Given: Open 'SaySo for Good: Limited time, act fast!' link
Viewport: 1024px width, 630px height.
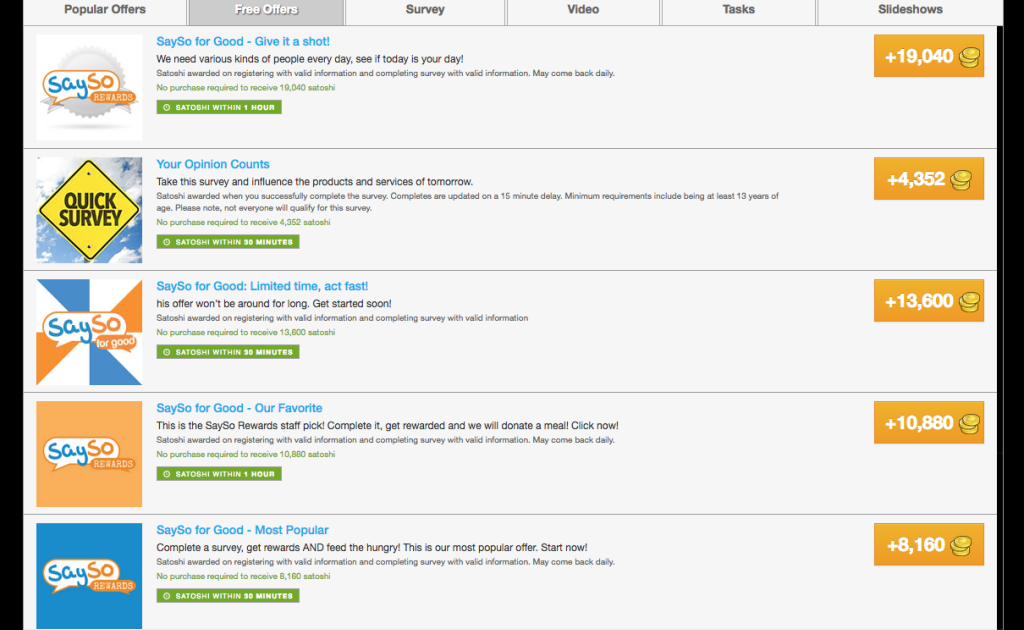Looking at the screenshot, I should 262,286.
